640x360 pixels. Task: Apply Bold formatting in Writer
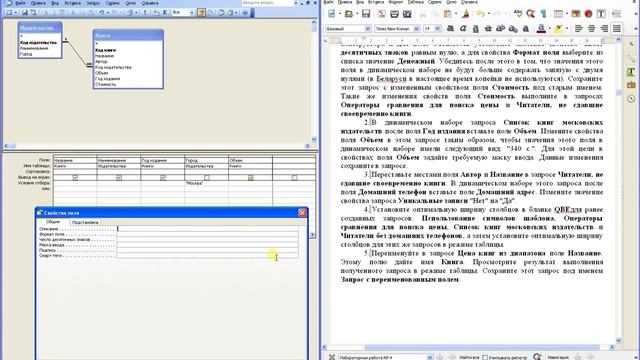click(x=451, y=29)
